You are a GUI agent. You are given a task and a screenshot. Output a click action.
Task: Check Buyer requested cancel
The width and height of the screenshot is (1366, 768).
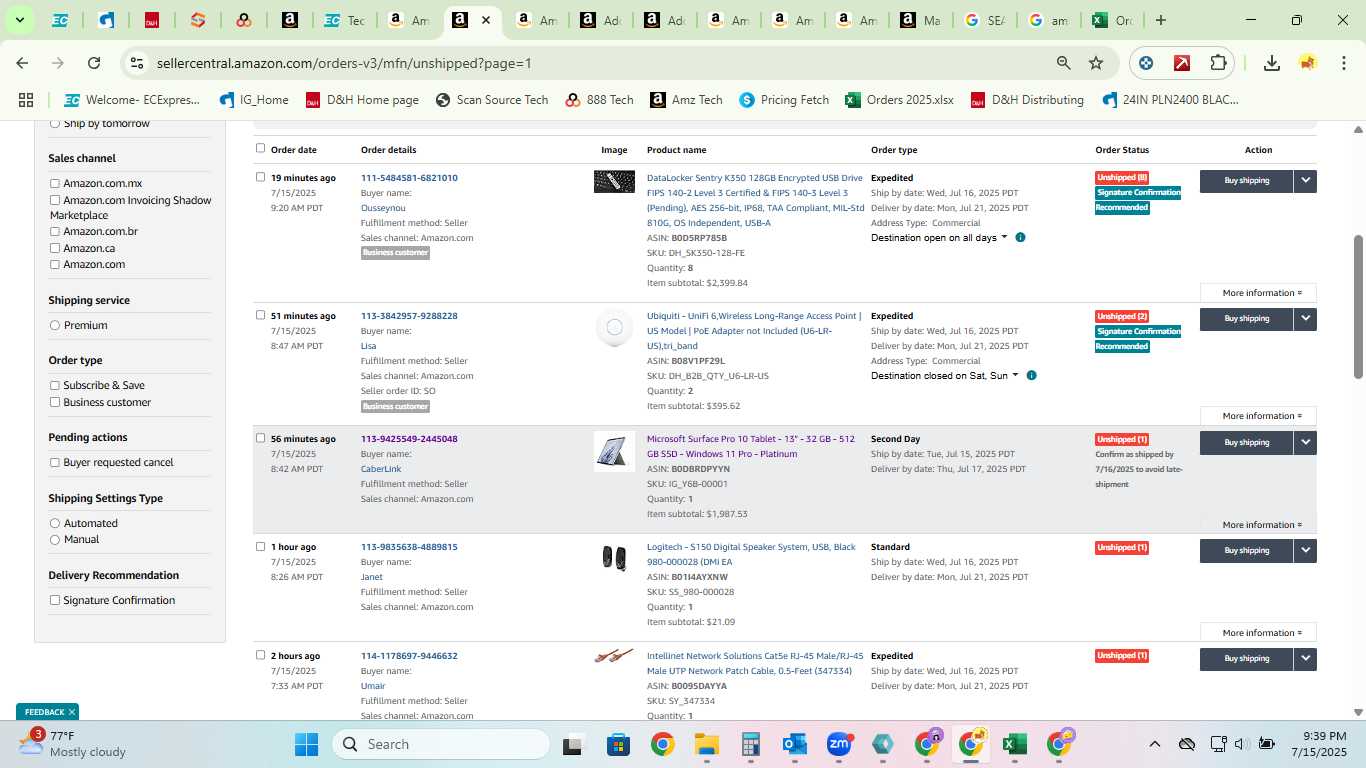coord(55,462)
